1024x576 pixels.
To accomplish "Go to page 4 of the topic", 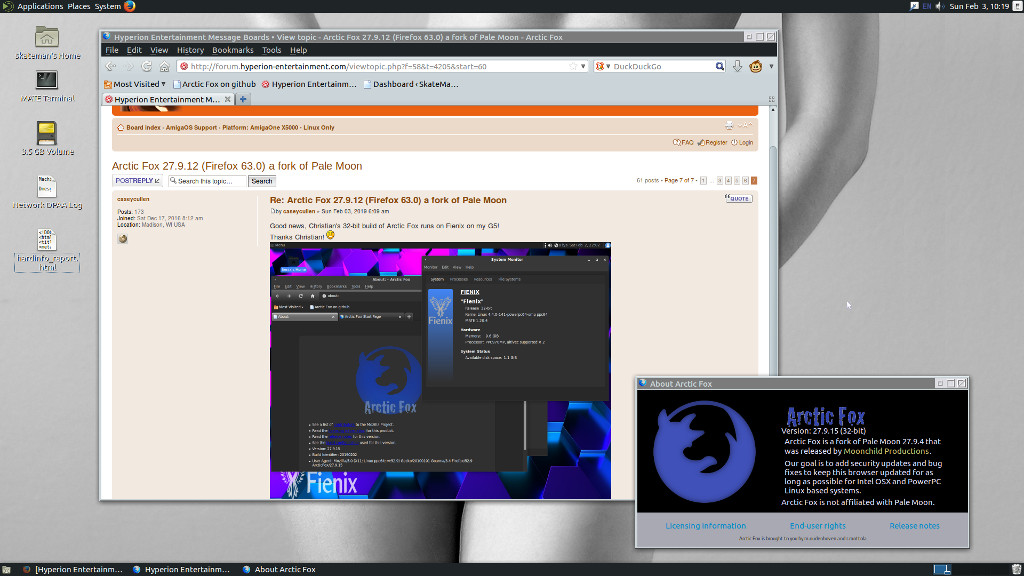I will tap(728, 180).
